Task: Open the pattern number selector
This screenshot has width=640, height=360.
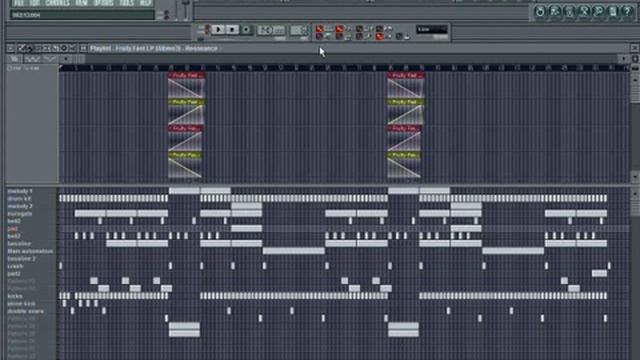Action: (x=299, y=30)
